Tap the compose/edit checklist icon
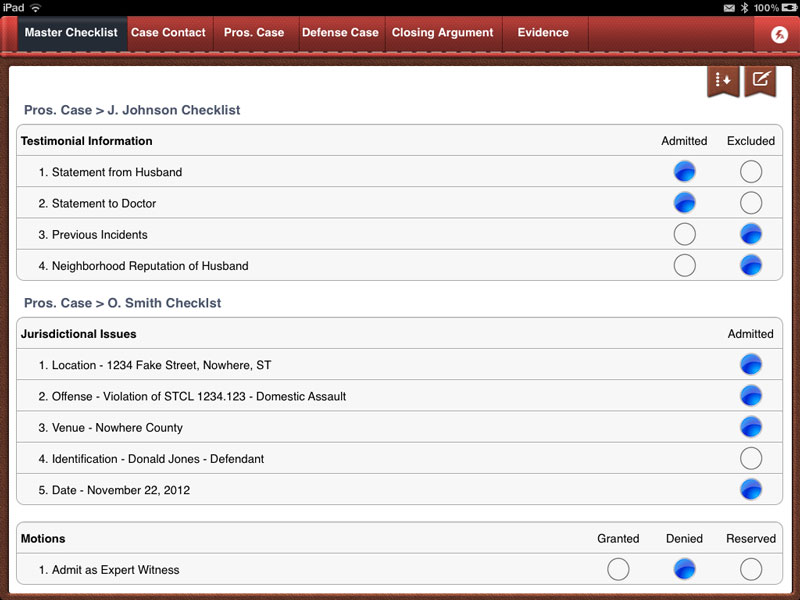 tap(760, 80)
